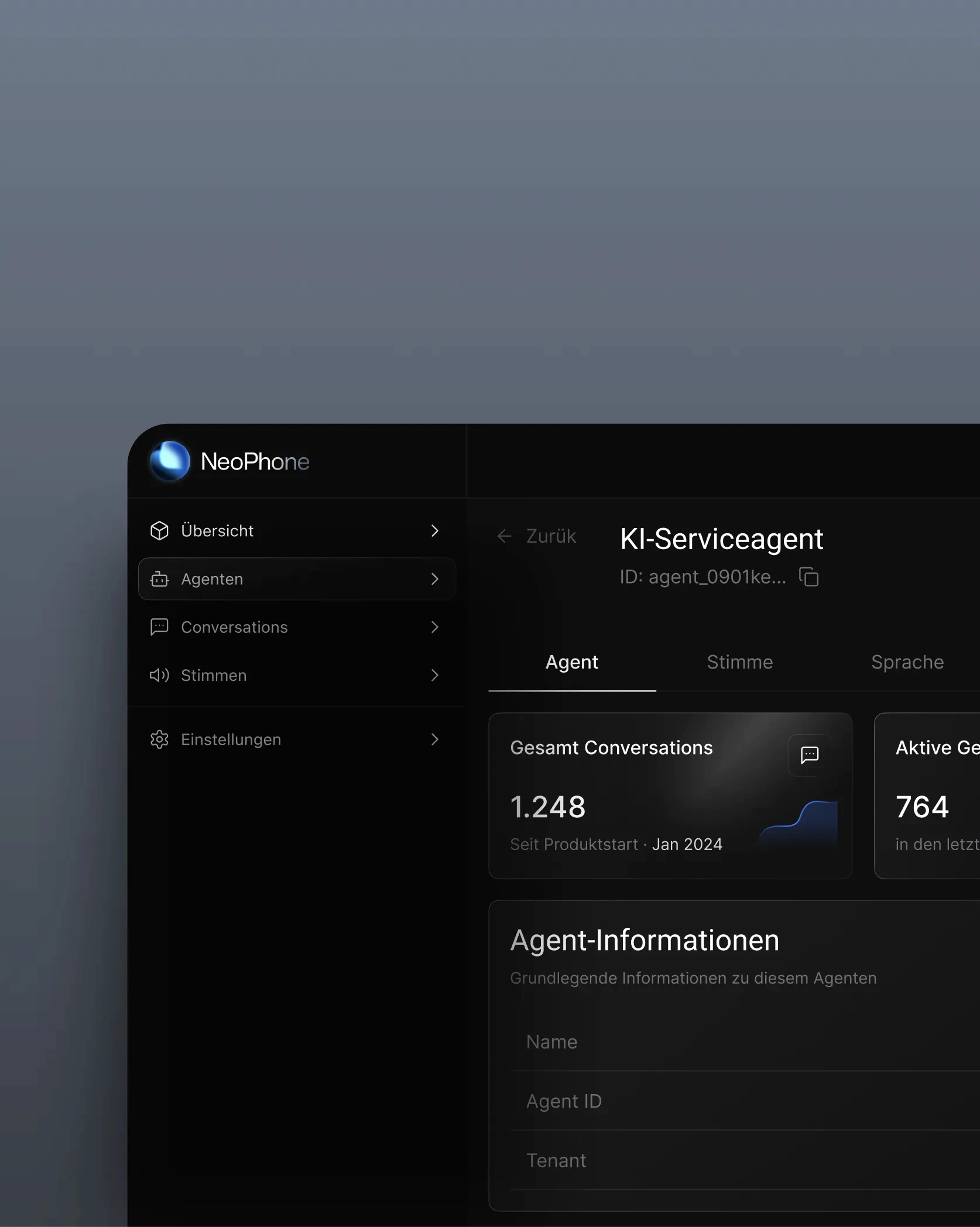Expand the Stimmen chevron
This screenshot has width=980, height=1227.
(434, 675)
